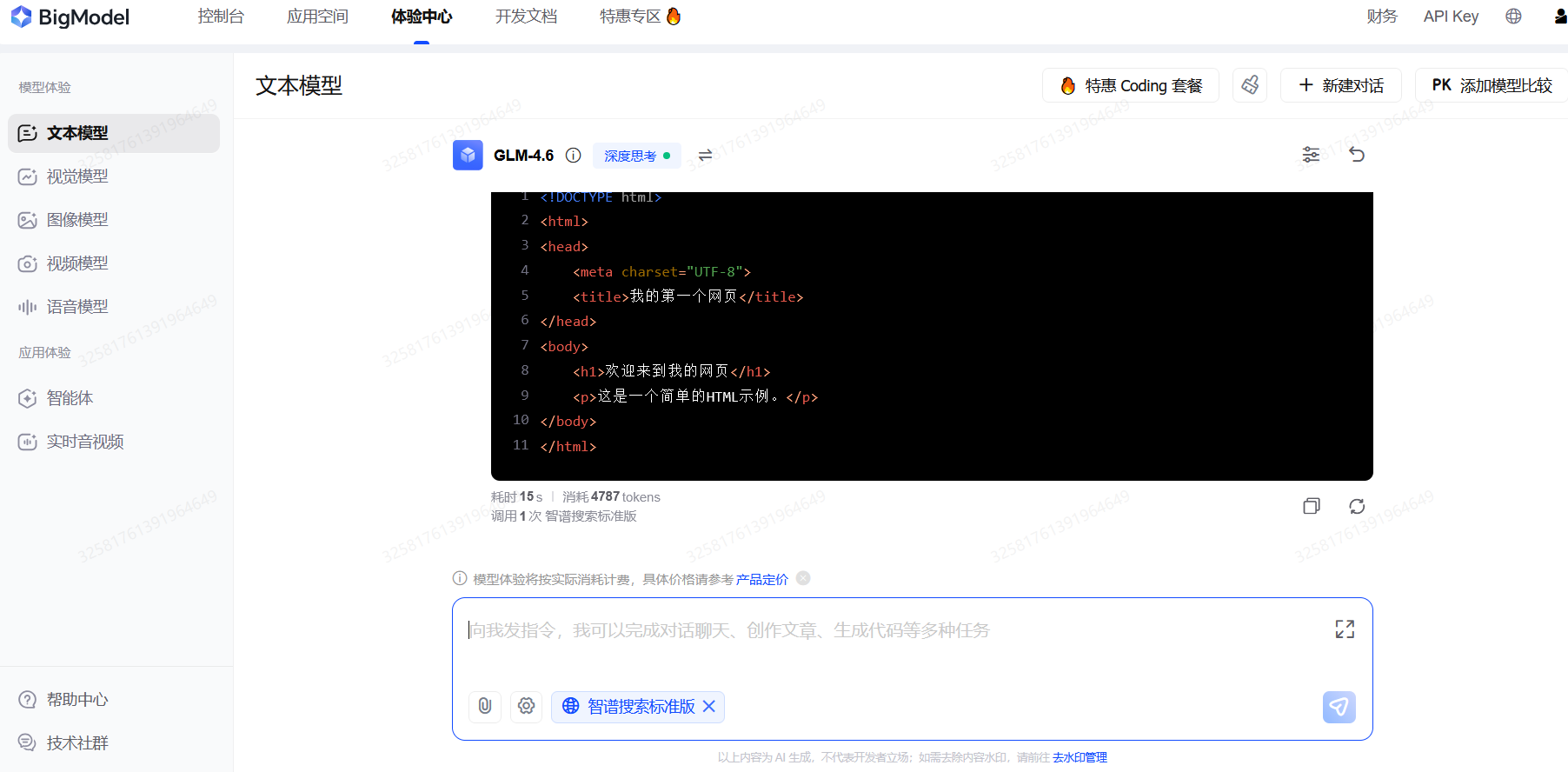
Task: Click the info icon next to GLM-4.6
Action: (573, 156)
